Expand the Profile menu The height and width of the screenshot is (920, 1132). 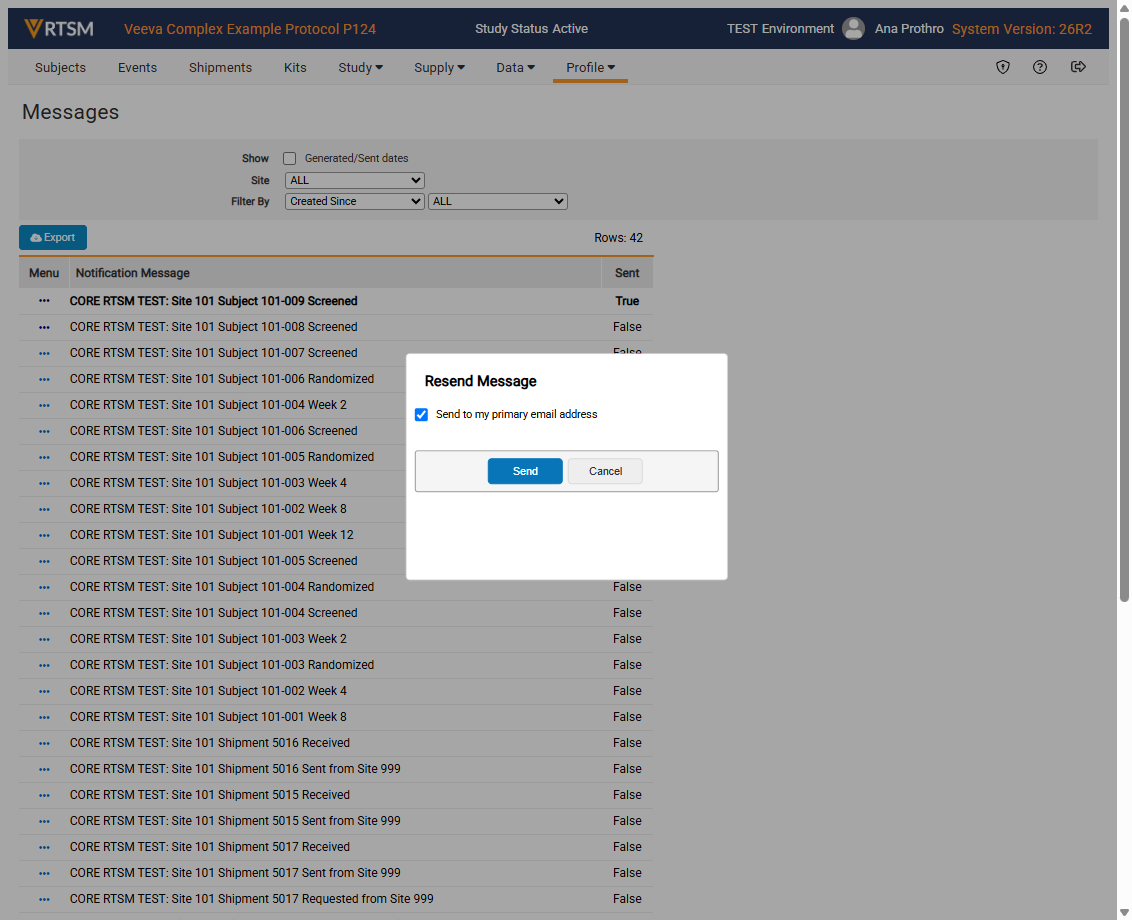(591, 67)
